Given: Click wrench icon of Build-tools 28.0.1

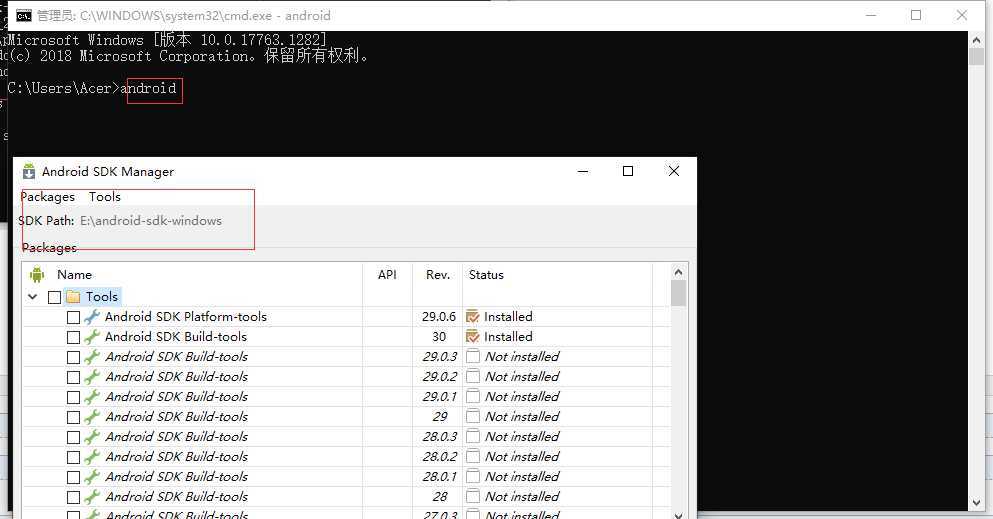Looking at the screenshot, I should pos(92,477).
